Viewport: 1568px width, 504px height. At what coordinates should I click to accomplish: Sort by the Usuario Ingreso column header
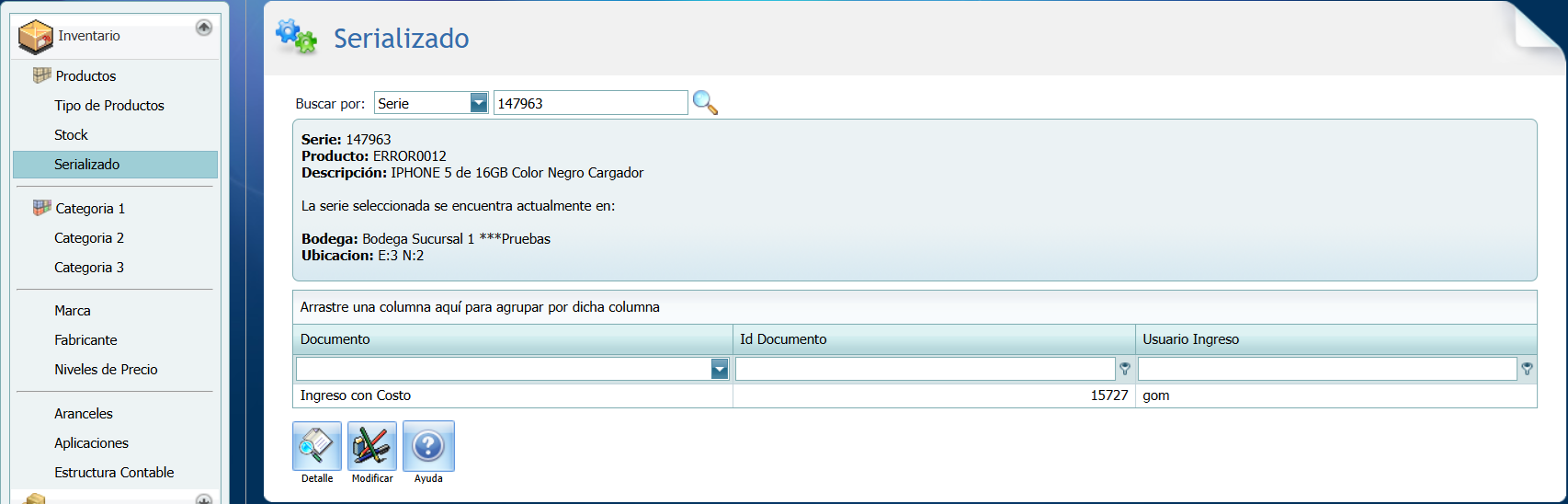1190,339
